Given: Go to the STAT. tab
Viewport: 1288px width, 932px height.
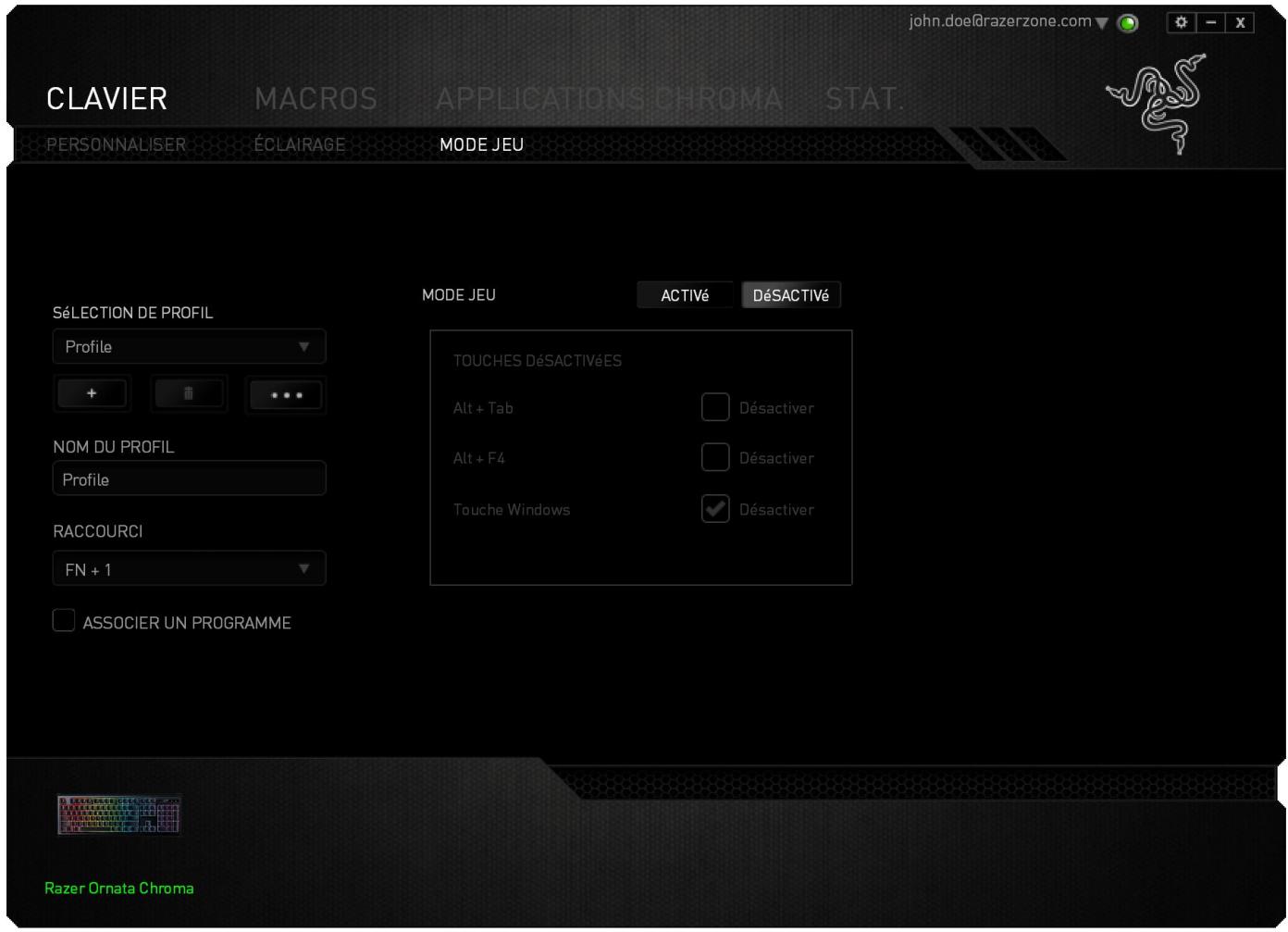Looking at the screenshot, I should click(864, 98).
